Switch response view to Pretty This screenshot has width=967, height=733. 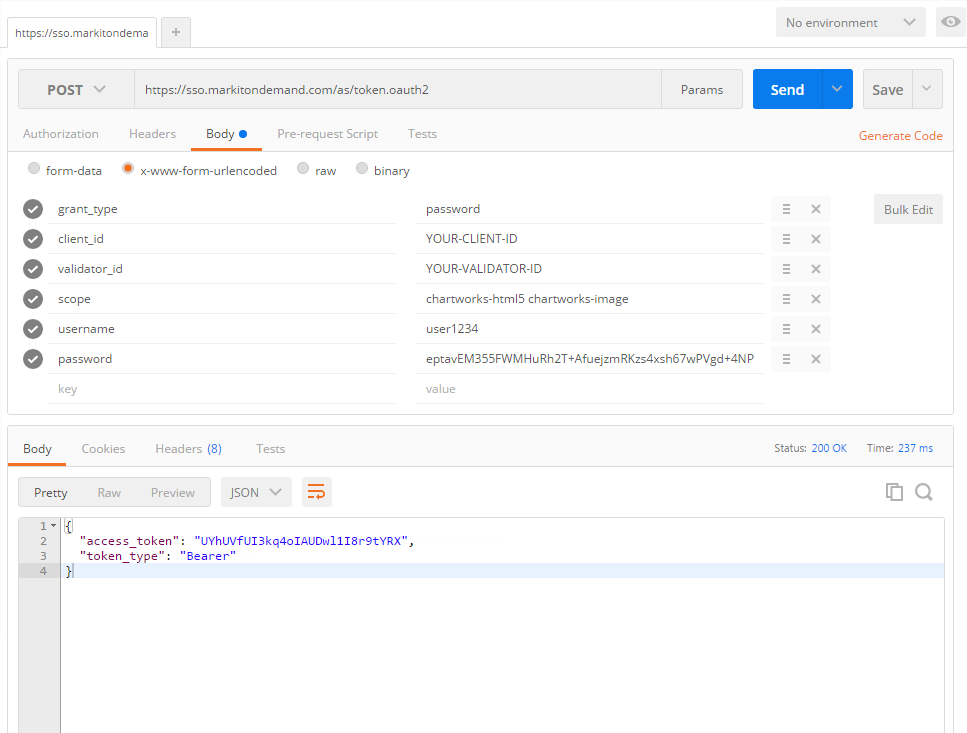(x=51, y=492)
